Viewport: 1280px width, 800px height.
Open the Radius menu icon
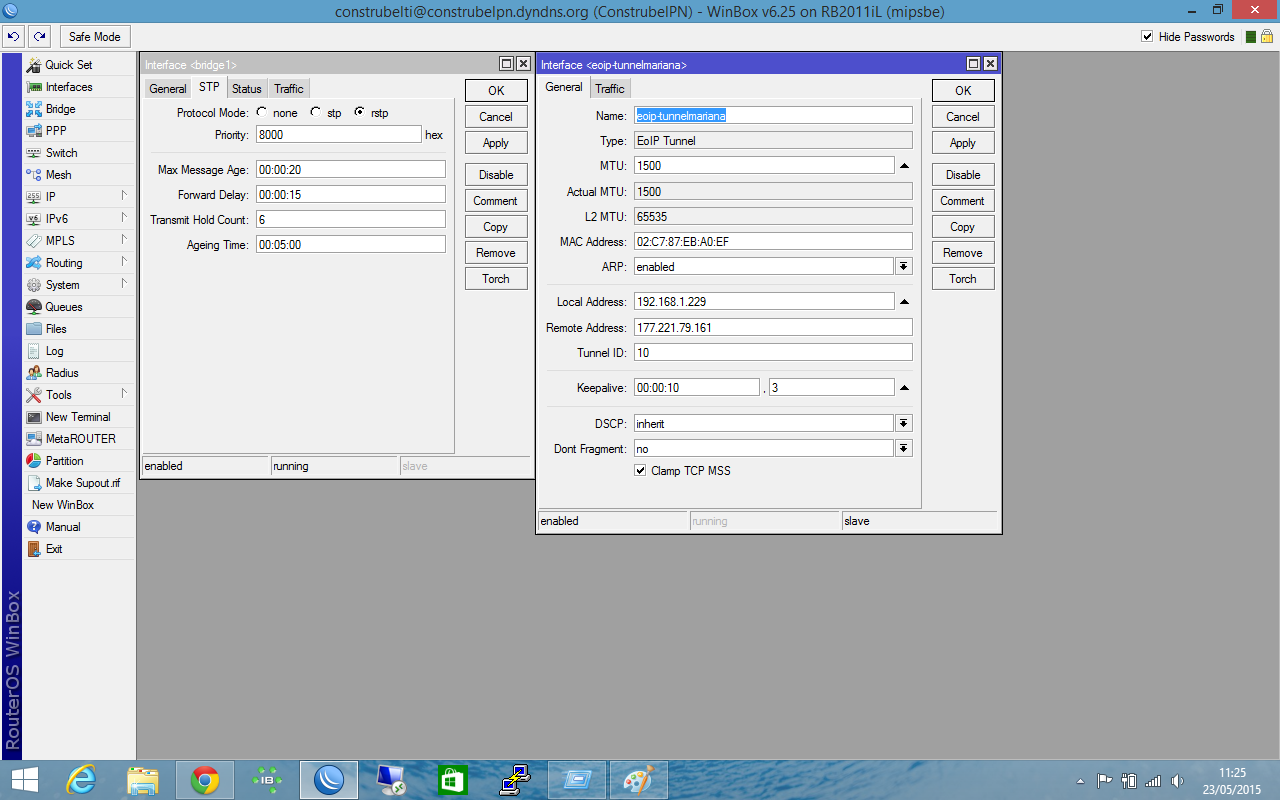tap(34, 373)
